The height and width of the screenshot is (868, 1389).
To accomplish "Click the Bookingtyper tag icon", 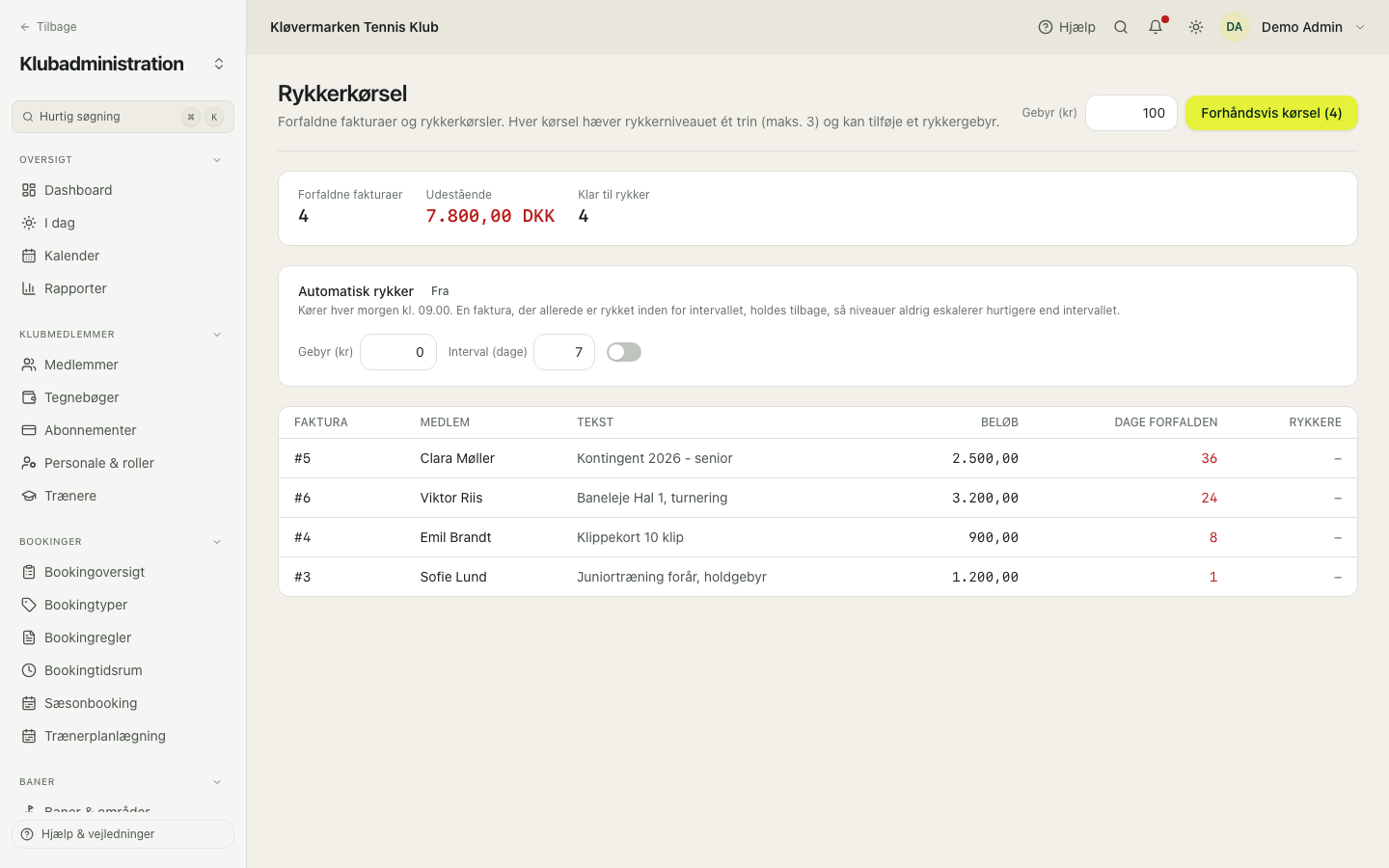I will pyautogui.click(x=29, y=605).
